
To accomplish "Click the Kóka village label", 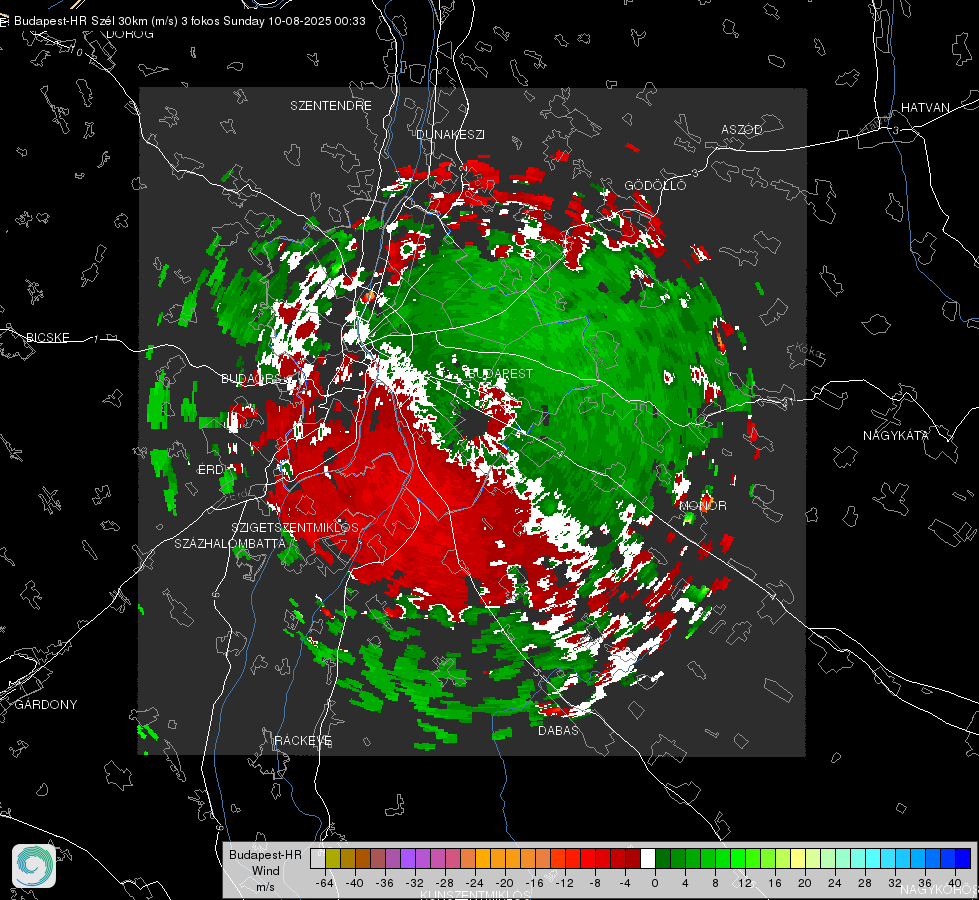I will click(x=808, y=351).
